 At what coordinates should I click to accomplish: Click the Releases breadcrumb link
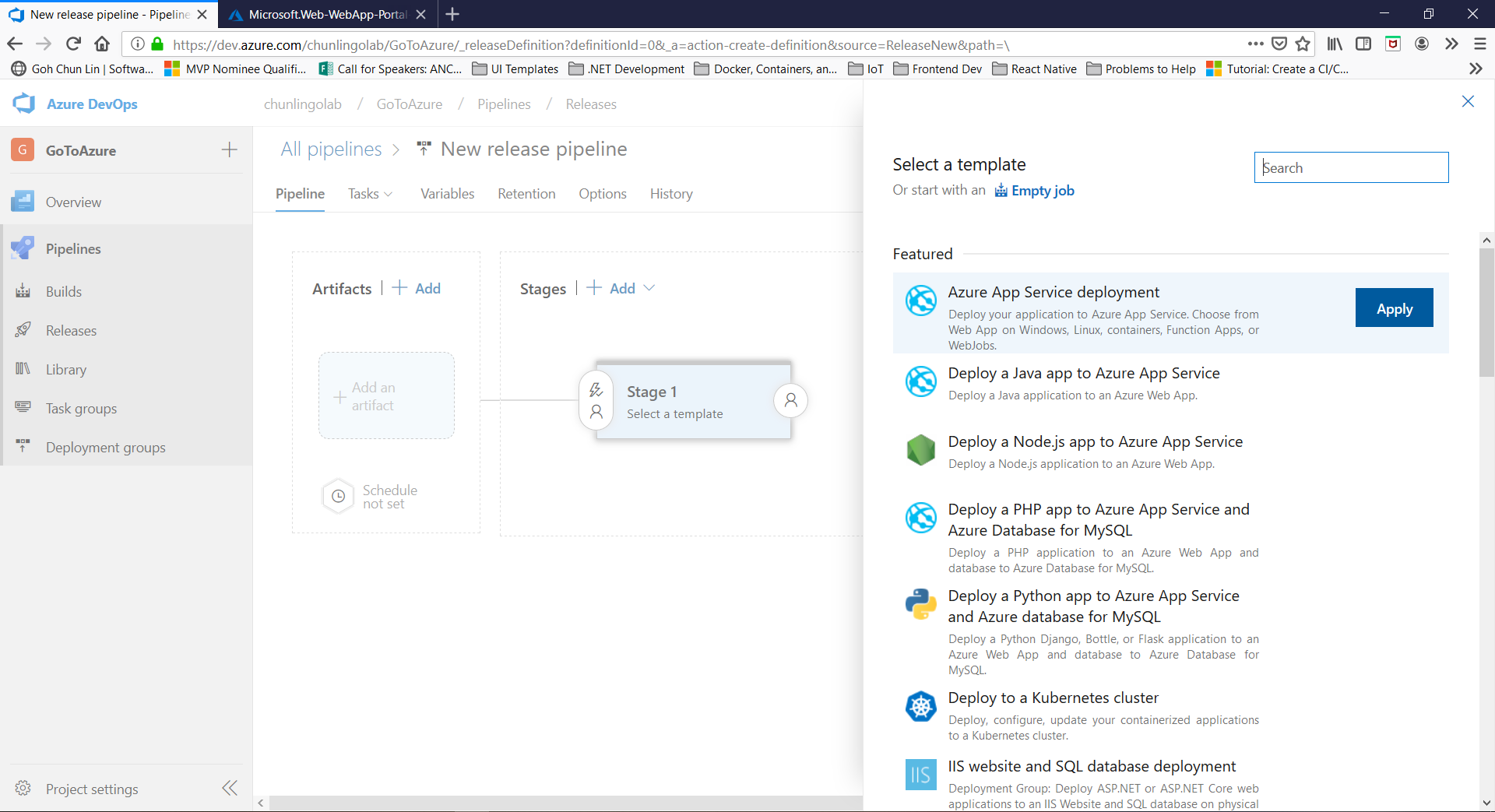pyautogui.click(x=591, y=104)
